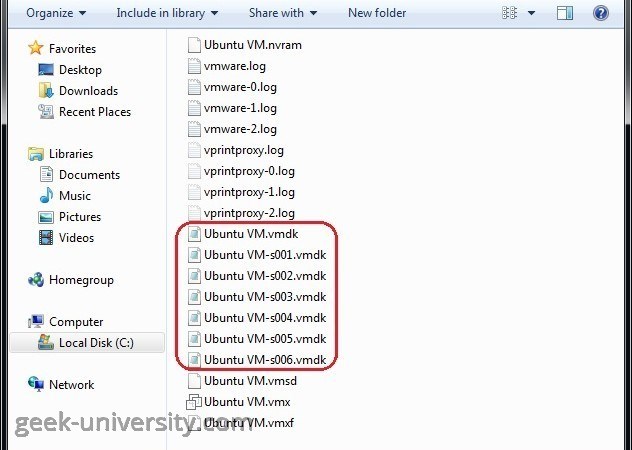Click the Favorites star icon
632x450 pixels.
coord(35,48)
